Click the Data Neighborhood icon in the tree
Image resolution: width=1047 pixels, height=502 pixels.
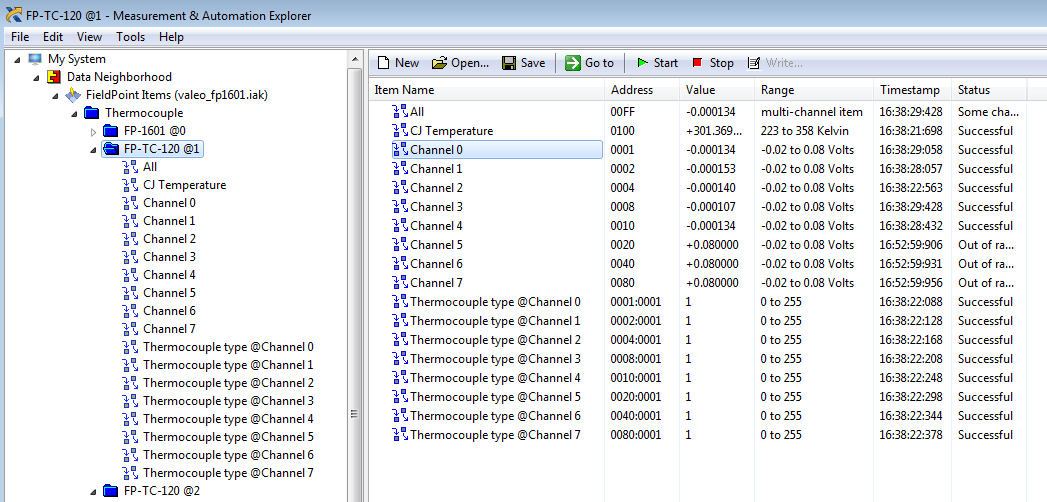tap(54, 77)
